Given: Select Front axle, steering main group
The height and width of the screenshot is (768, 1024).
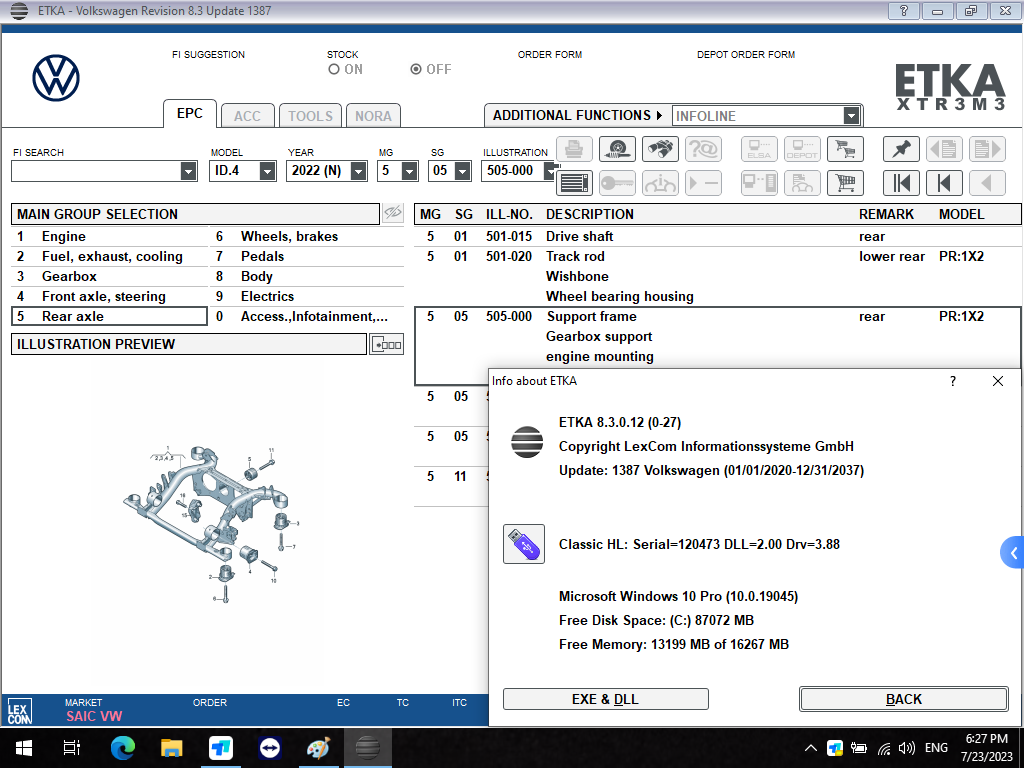Looking at the screenshot, I should (103, 297).
